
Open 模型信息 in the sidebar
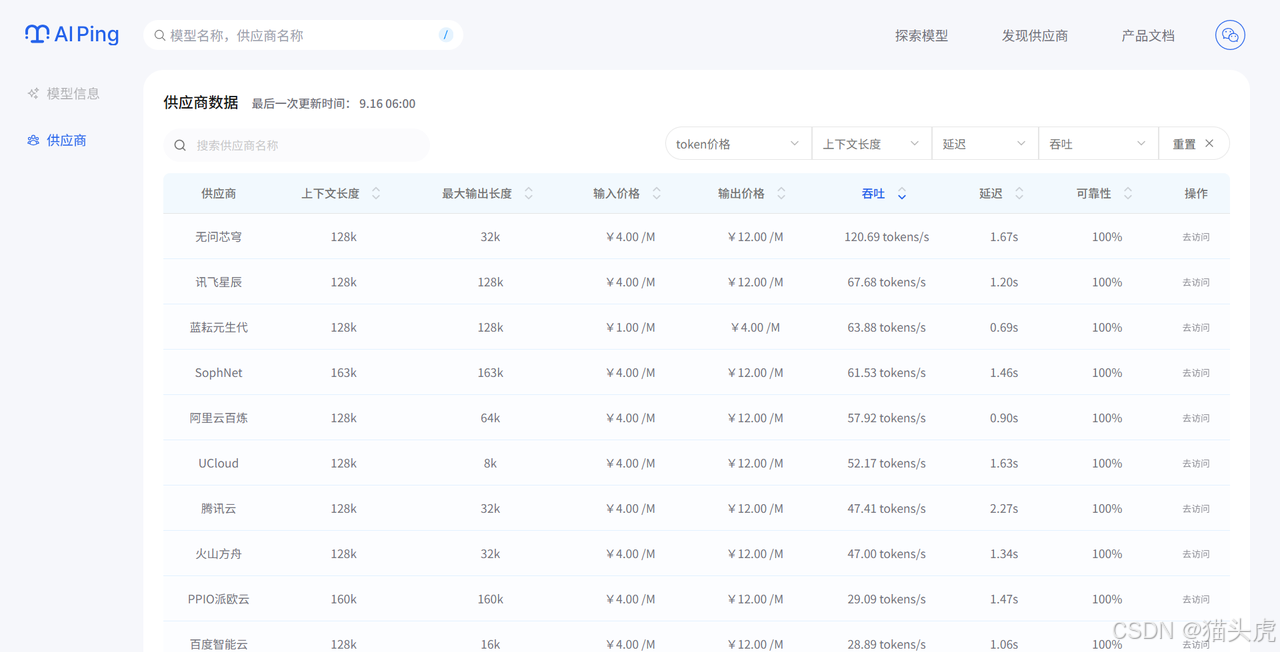[x=63, y=93]
